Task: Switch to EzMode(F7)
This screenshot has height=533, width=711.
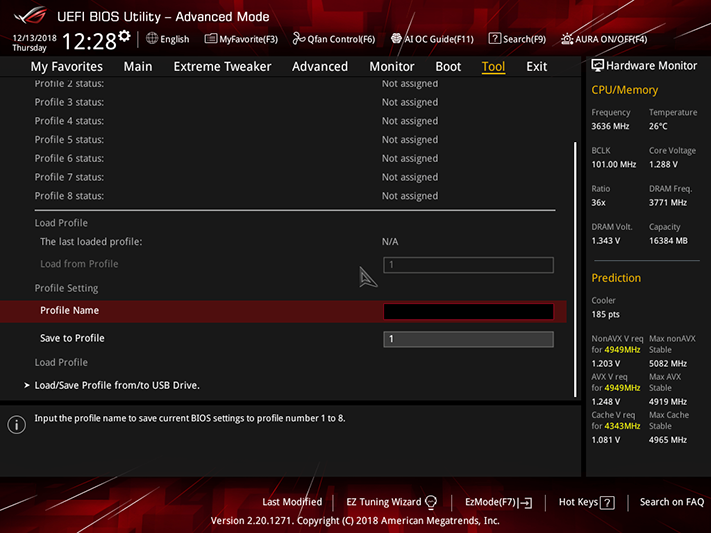Action: [x=491, y=502]
